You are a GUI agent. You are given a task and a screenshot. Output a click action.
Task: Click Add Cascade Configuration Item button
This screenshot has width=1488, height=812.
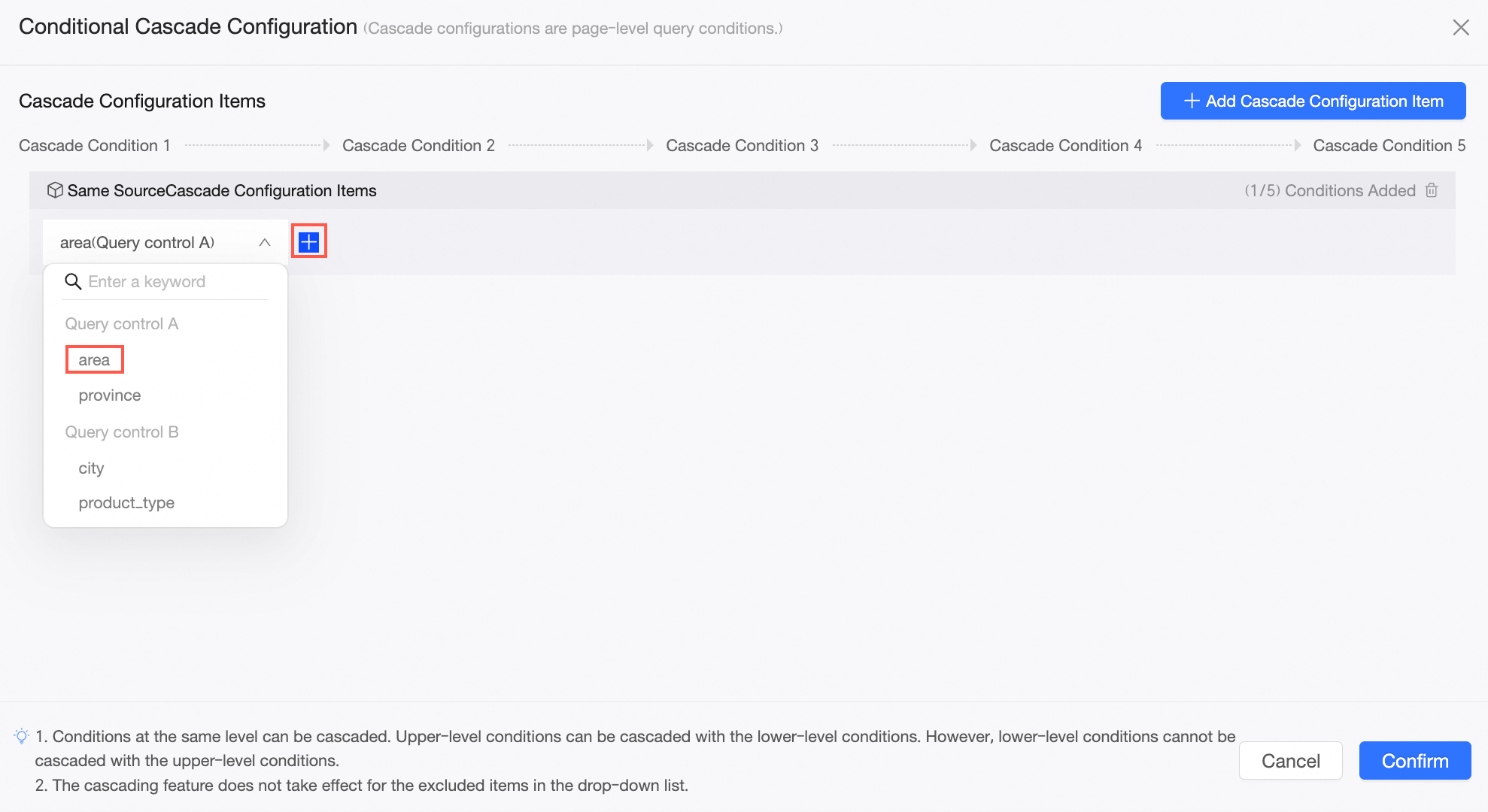pos(1313,101)
